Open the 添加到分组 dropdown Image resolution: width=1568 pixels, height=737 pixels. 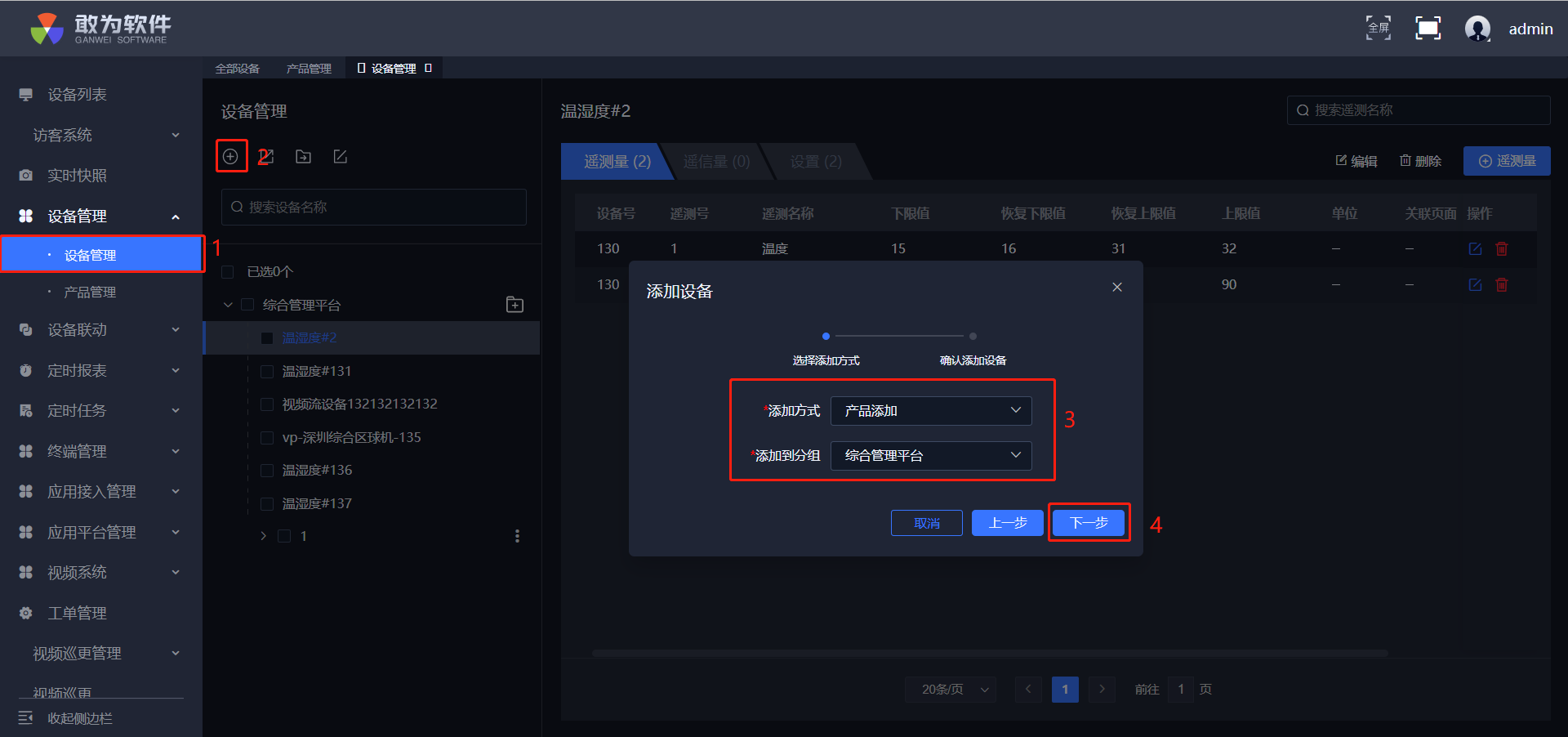pyautogui.click(x=931, y=456)
